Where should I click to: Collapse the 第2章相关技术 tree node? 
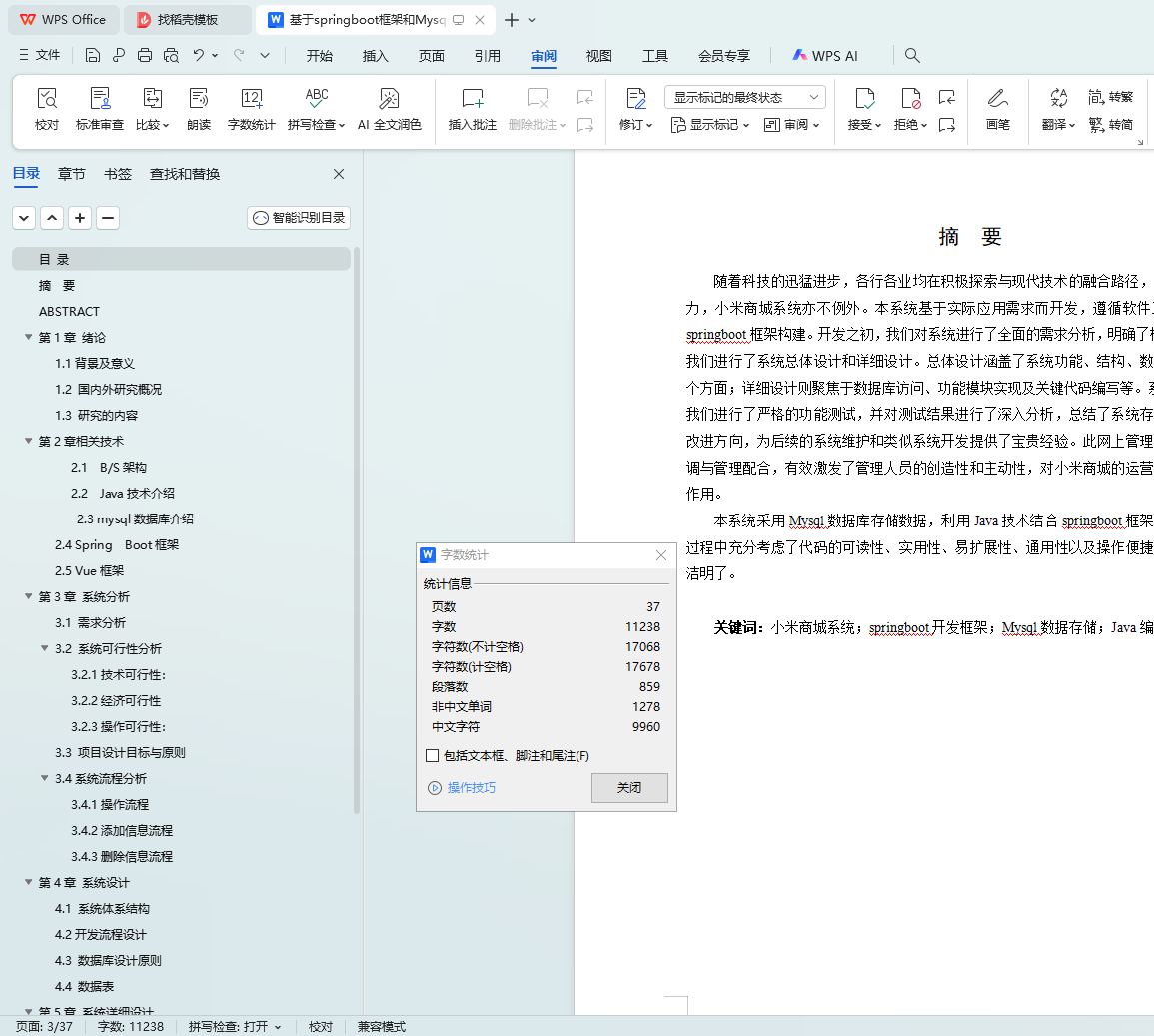coord(28,441)
